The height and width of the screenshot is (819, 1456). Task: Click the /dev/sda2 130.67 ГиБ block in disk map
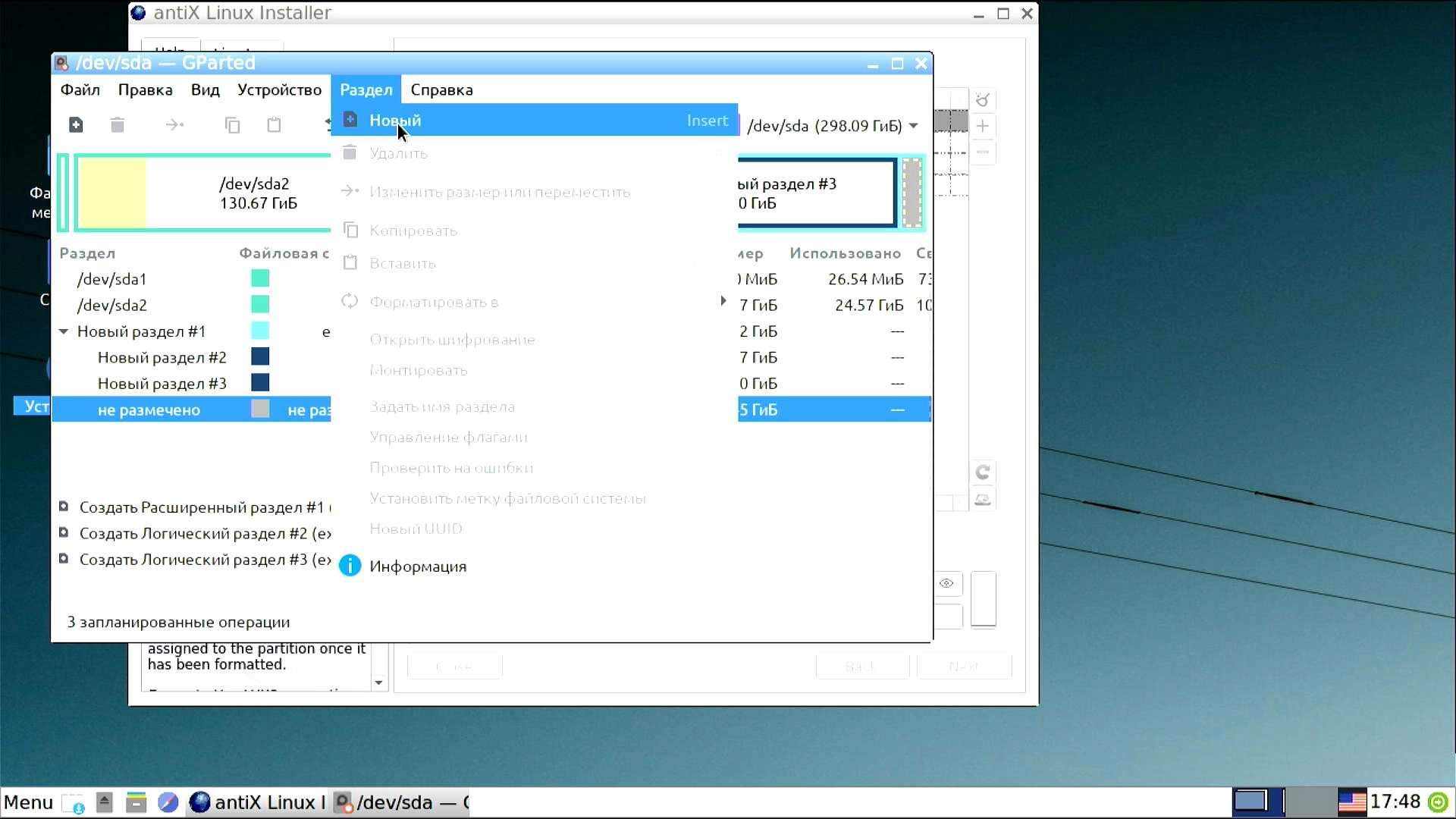[x=203, y=193]
